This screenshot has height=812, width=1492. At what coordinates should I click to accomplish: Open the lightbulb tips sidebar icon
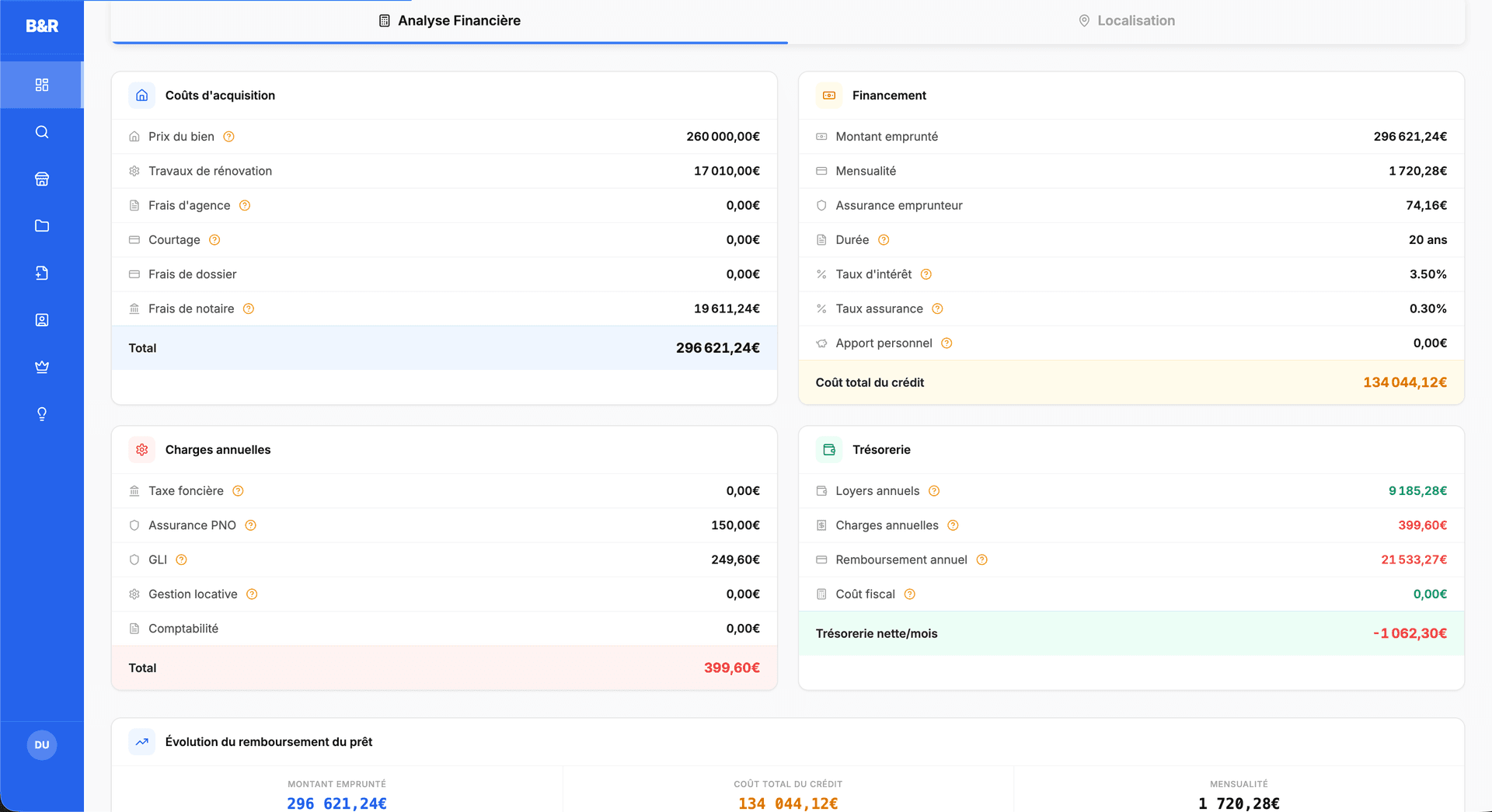(42, 414)
